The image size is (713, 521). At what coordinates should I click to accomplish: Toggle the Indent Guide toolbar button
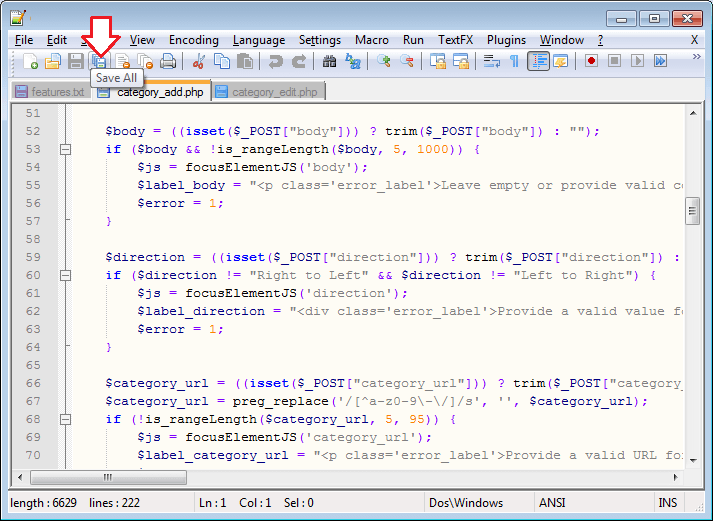coord(538,62)
